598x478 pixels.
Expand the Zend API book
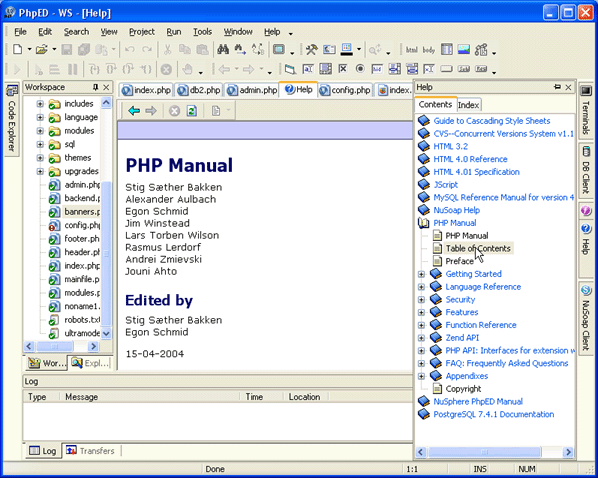pos(421,338)
